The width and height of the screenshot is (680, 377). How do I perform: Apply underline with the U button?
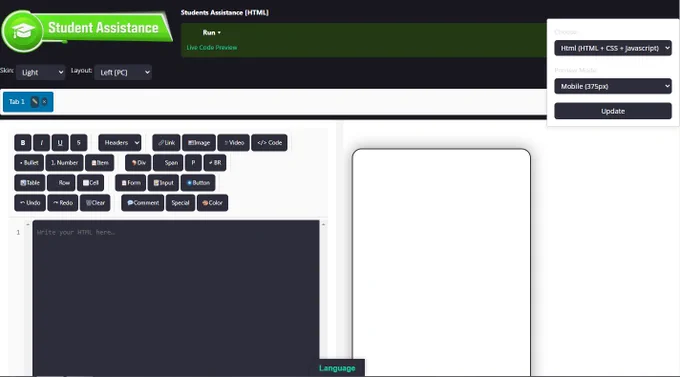pos(60,142)
